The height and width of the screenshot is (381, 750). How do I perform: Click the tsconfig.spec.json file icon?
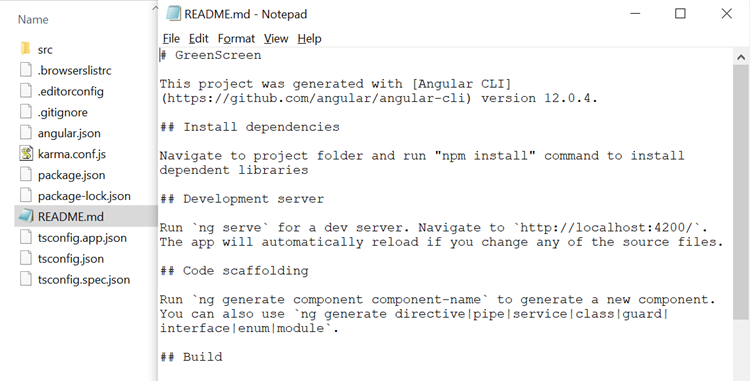26,279
